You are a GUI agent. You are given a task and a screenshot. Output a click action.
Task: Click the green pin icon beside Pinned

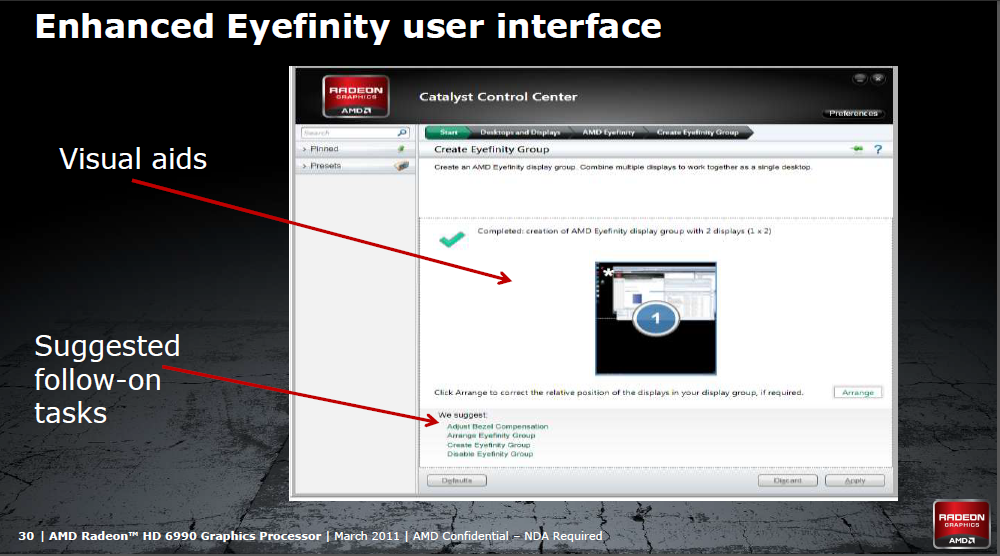[401, 149]
